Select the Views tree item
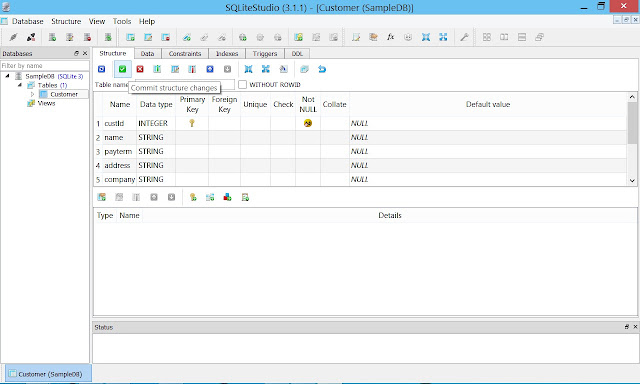Image resolution: width=640 pixels, height=384 pixels. 46,103
